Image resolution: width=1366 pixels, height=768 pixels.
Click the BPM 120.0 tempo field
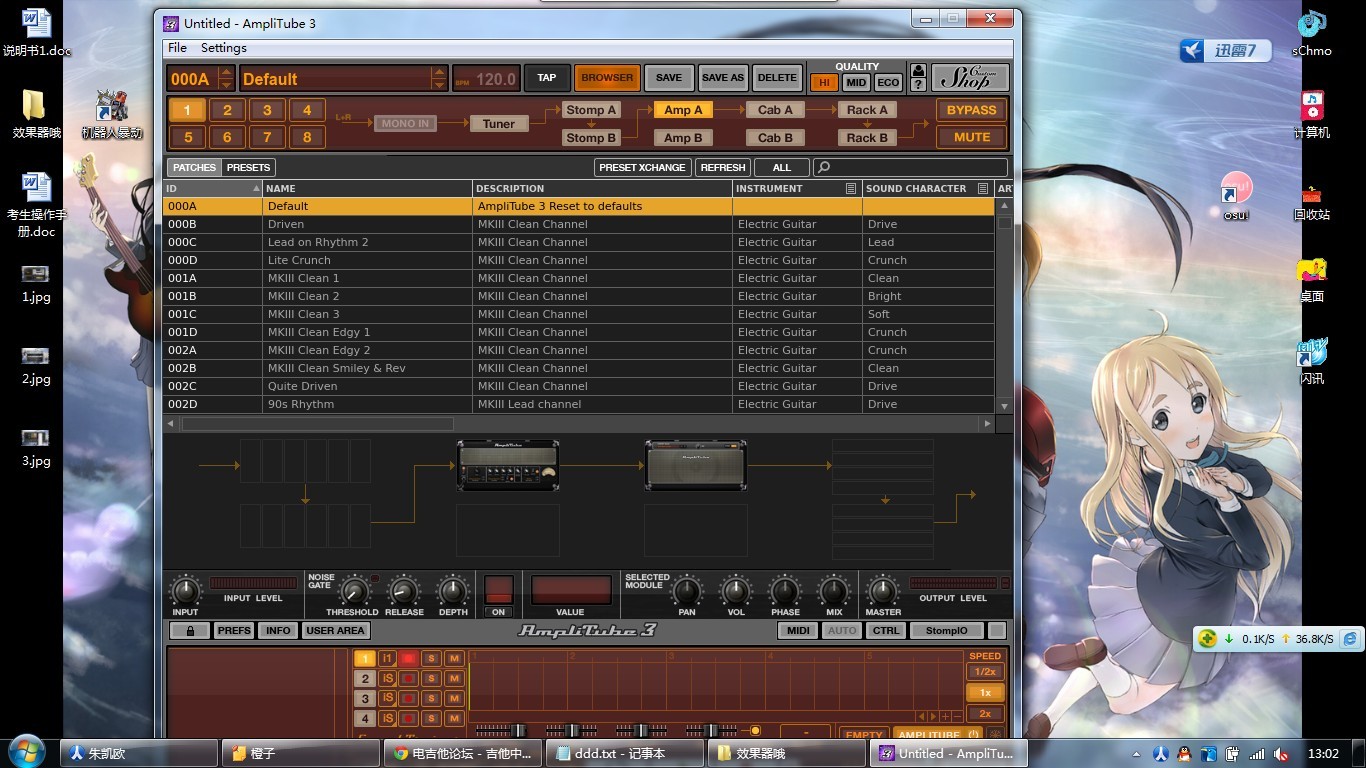pos(485,79)
